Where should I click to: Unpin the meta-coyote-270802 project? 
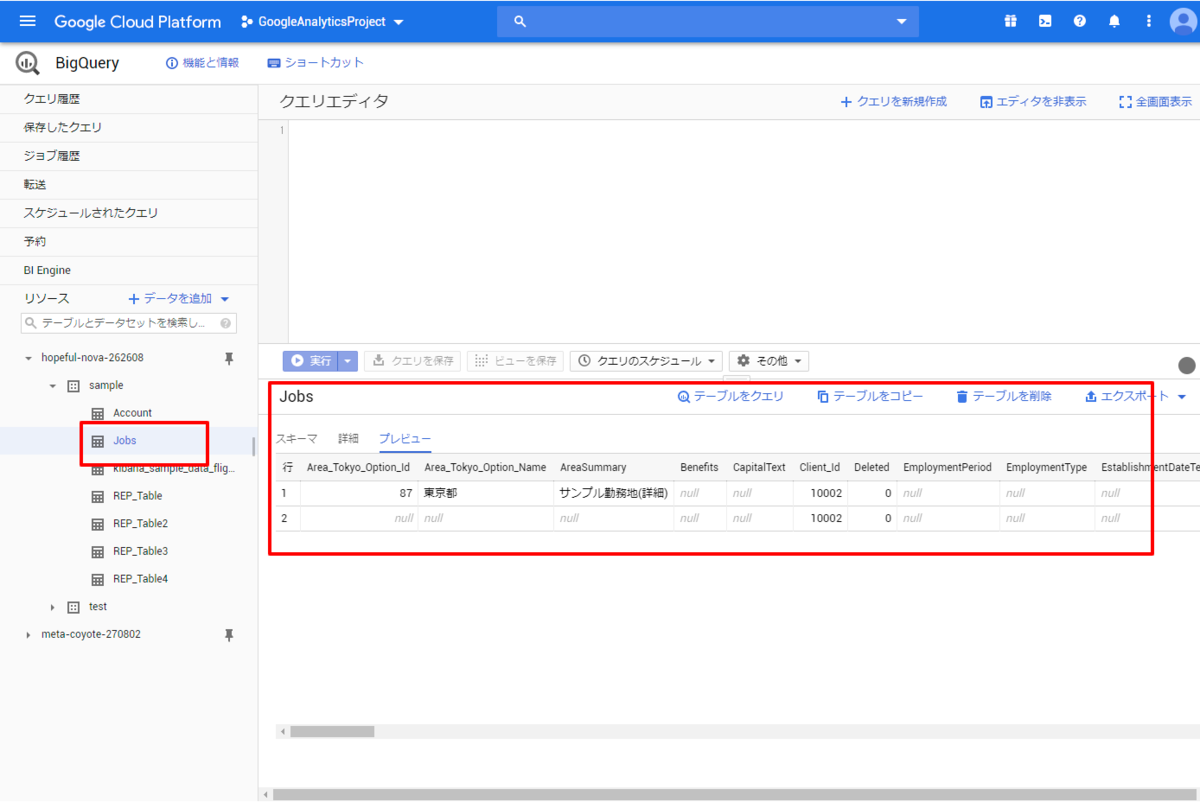click(228, 635)
